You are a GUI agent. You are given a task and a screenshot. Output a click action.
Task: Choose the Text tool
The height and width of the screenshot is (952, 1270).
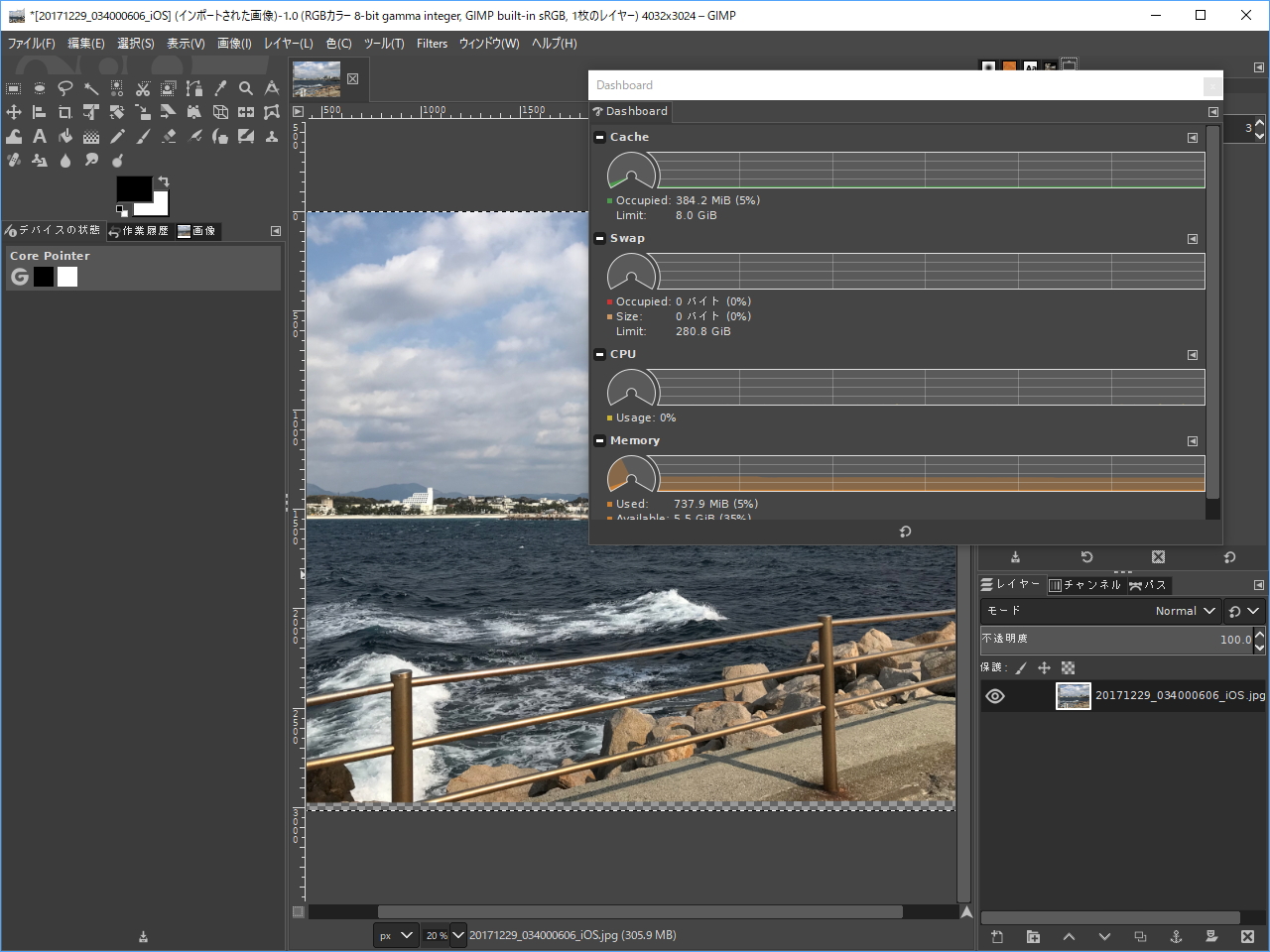point(39,136)
